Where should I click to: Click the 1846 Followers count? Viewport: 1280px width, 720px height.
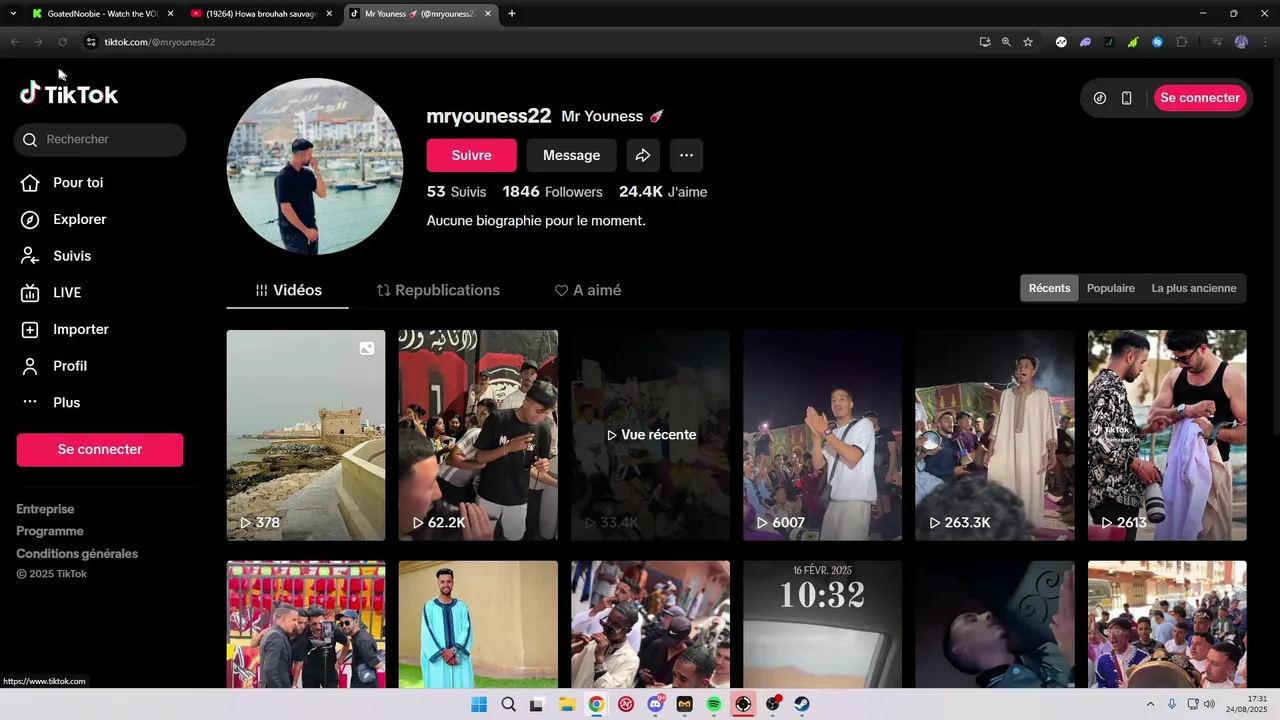tap(552, 192)
